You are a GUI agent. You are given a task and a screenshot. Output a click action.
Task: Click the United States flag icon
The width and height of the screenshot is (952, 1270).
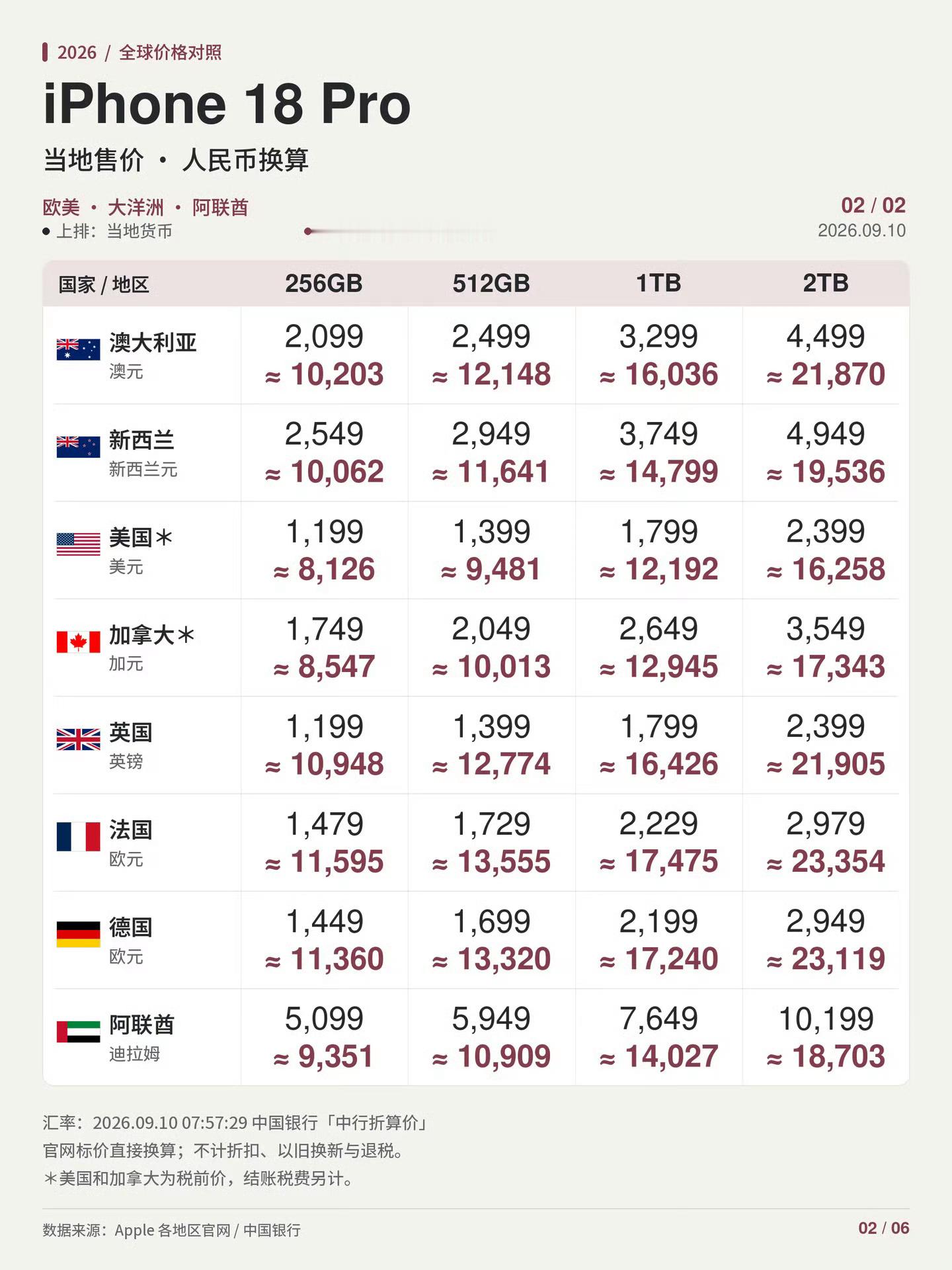(78, 544)
